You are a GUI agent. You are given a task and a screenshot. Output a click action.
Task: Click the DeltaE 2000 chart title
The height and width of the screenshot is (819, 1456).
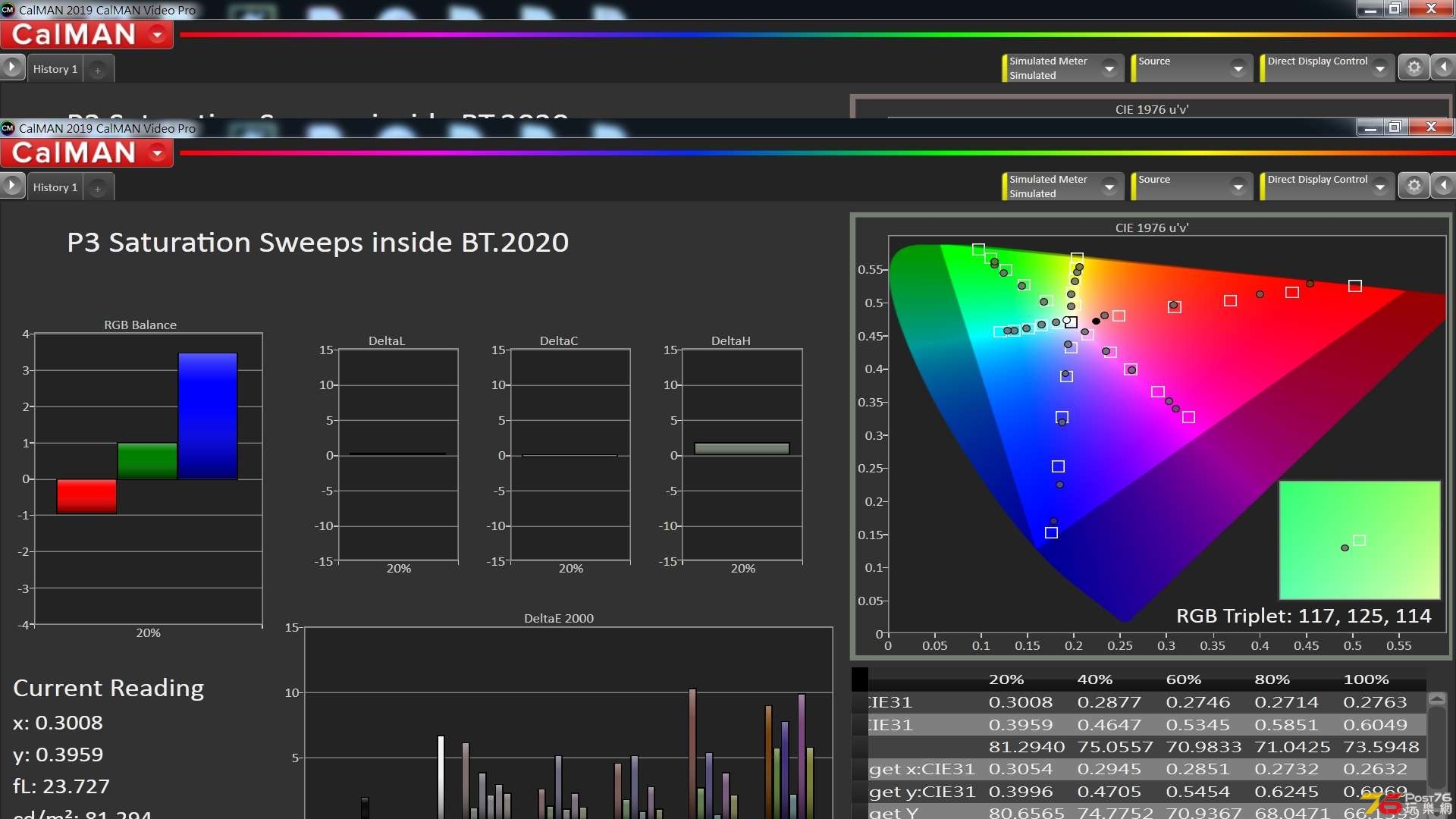point(559,618)
